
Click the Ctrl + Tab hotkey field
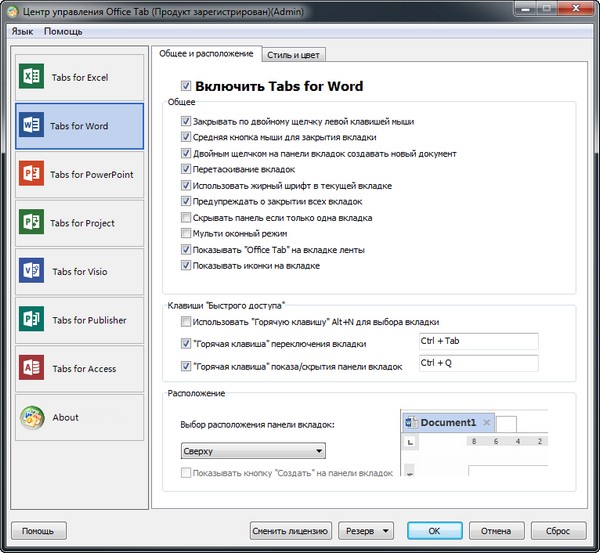tap(478, 342)
